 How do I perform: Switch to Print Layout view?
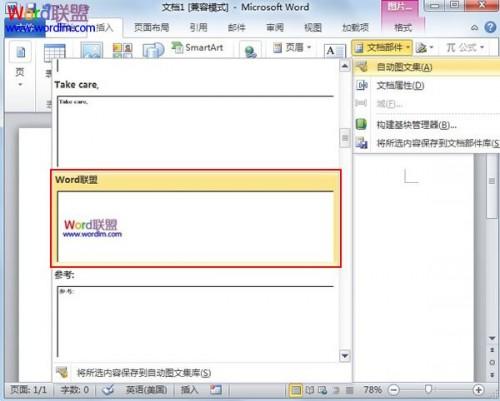click(x=295, y=390)
